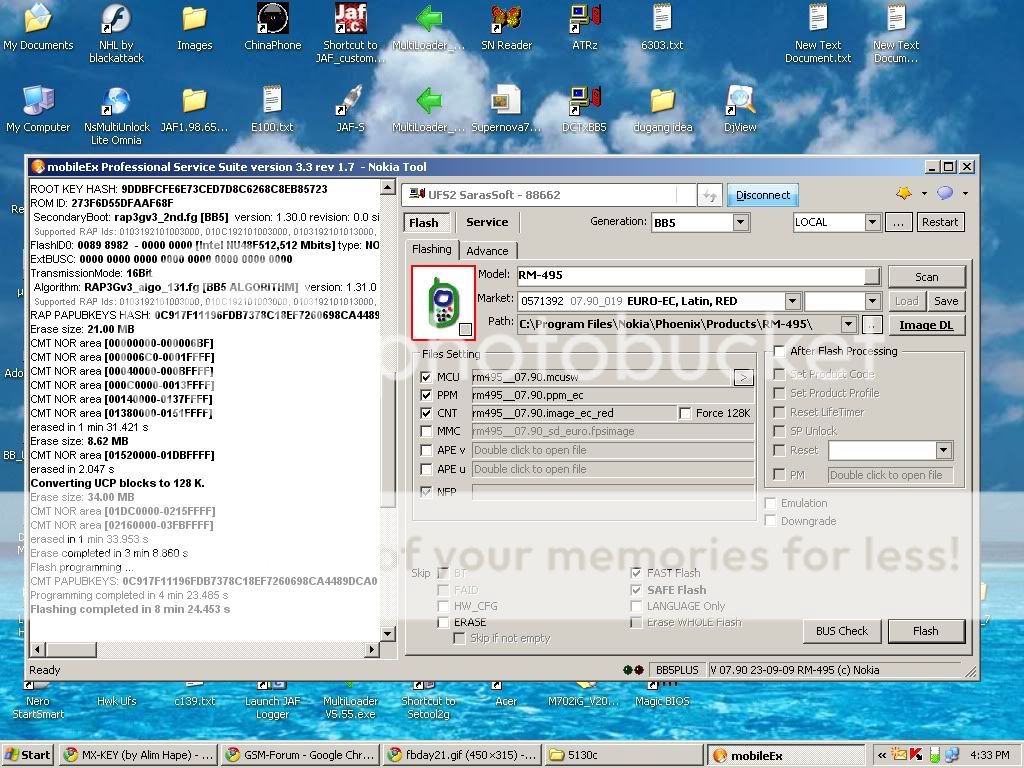
Task: Switch to the Flash tab beside Service
Action: (426, 223)
